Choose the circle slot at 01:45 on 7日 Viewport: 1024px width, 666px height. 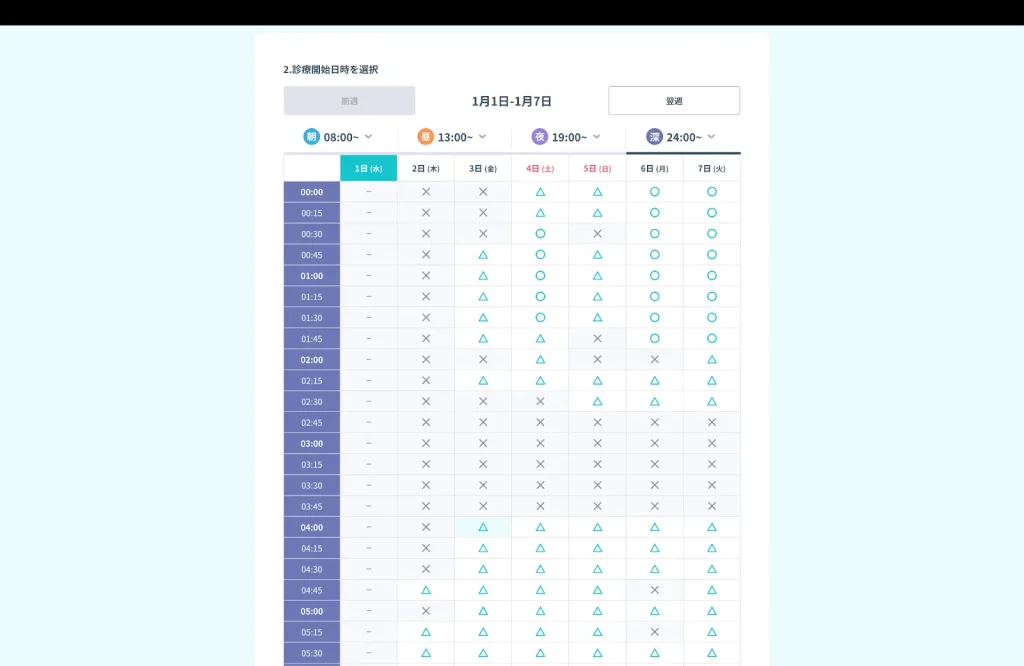click(x=712, y=338)
